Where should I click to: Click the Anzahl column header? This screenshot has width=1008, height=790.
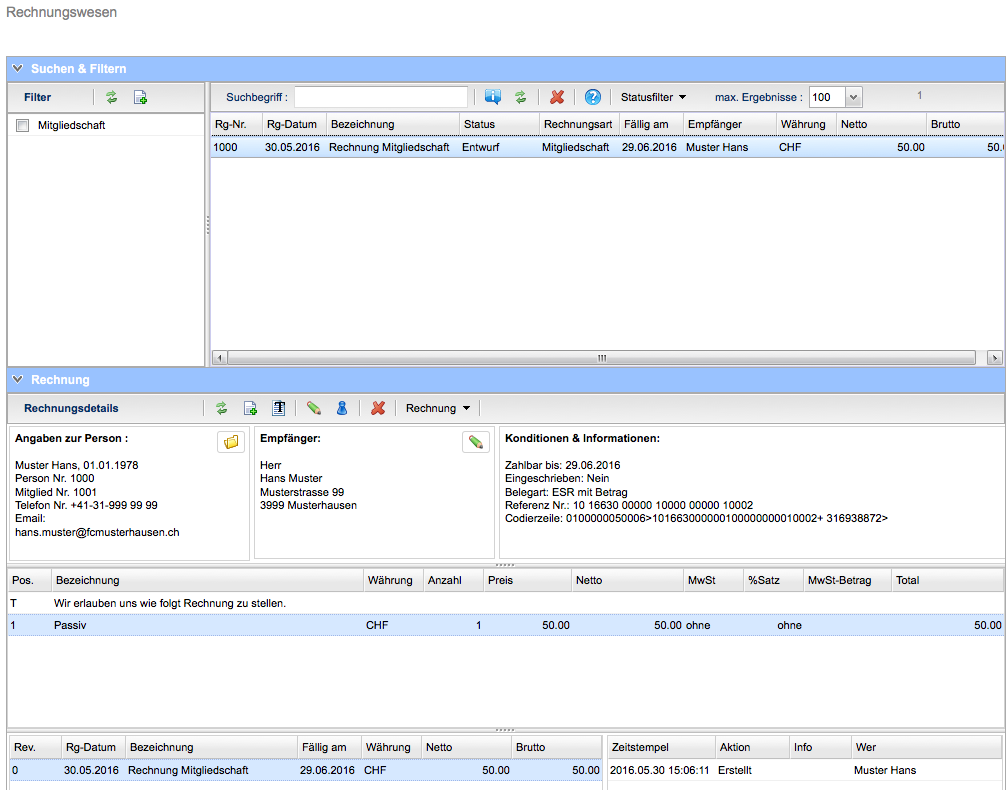pyautogui.click(x=453, y=580)
